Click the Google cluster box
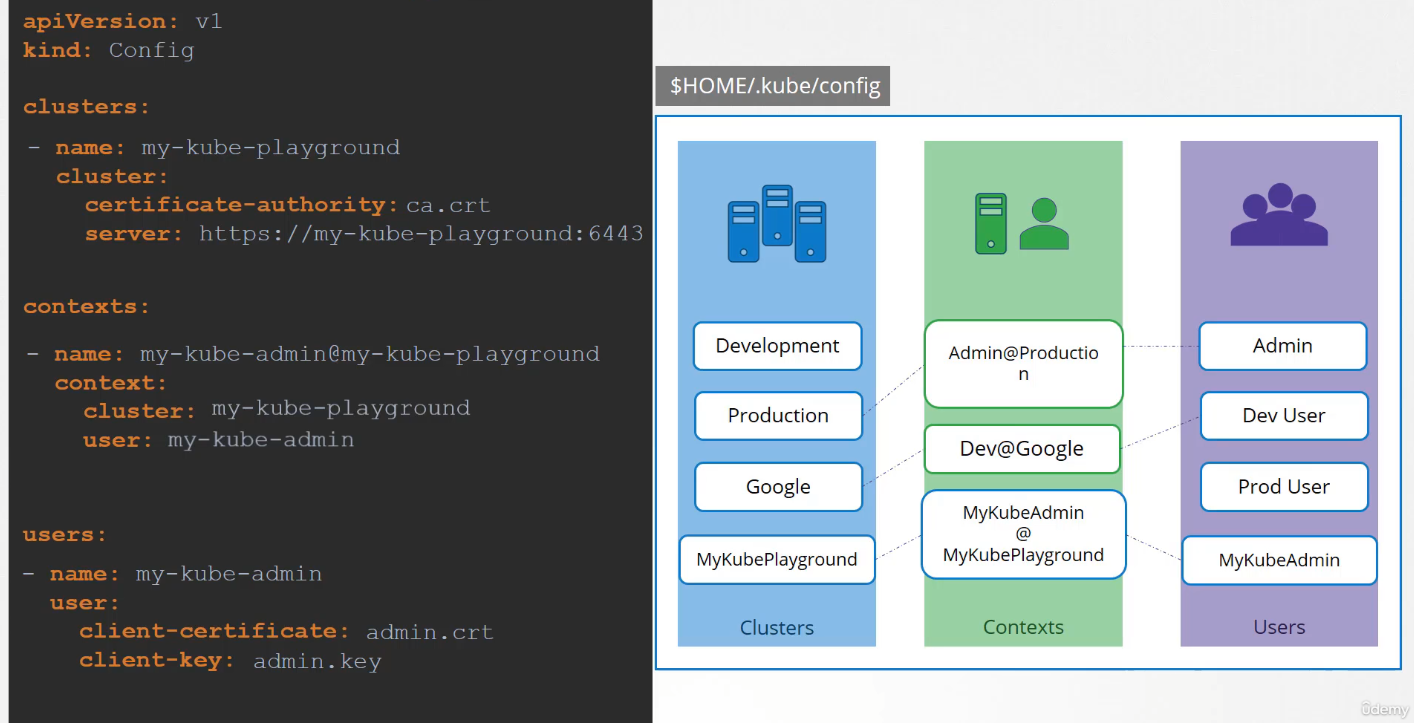Viewport: 1414px width, 723px height. [x=778, y=487]
